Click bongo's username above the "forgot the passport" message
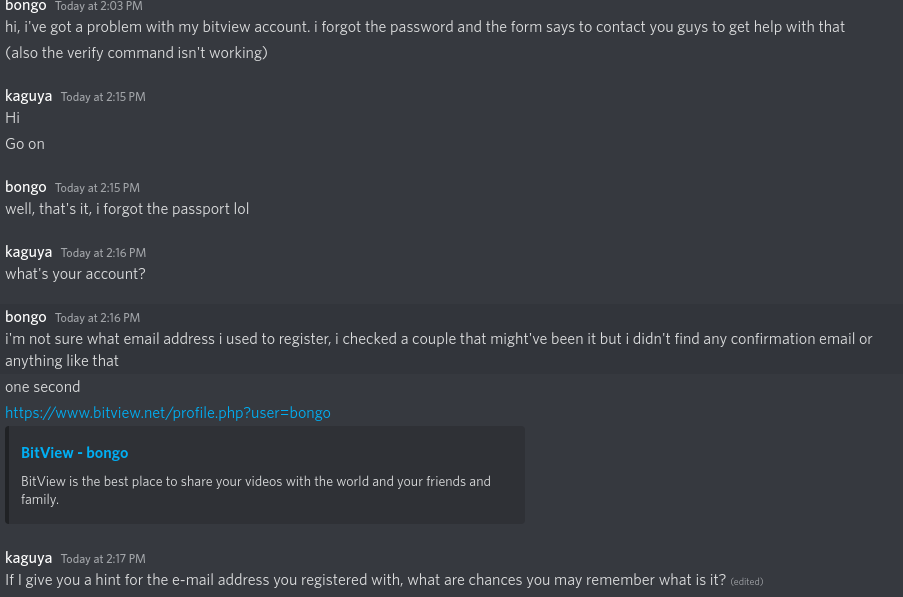This screenshot has width=903, height=597. 25,187
